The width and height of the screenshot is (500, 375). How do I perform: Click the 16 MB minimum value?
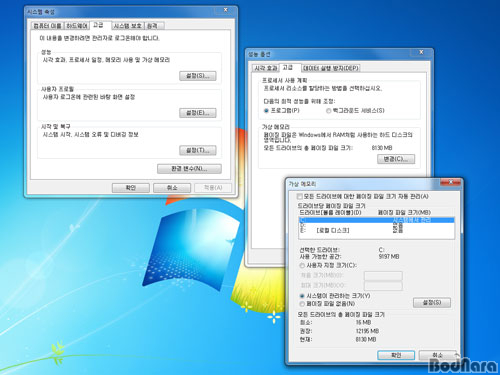tap(363, 322)
